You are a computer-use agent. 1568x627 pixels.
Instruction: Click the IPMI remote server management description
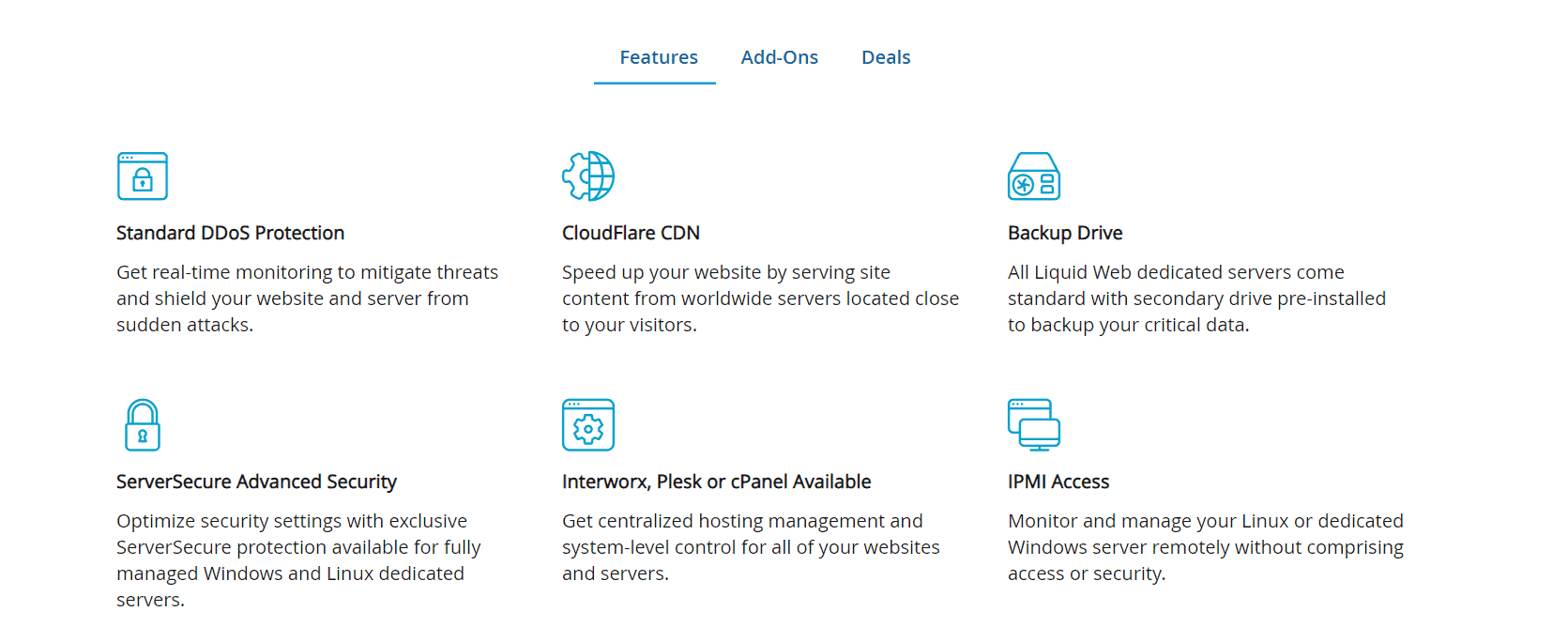1206,547
